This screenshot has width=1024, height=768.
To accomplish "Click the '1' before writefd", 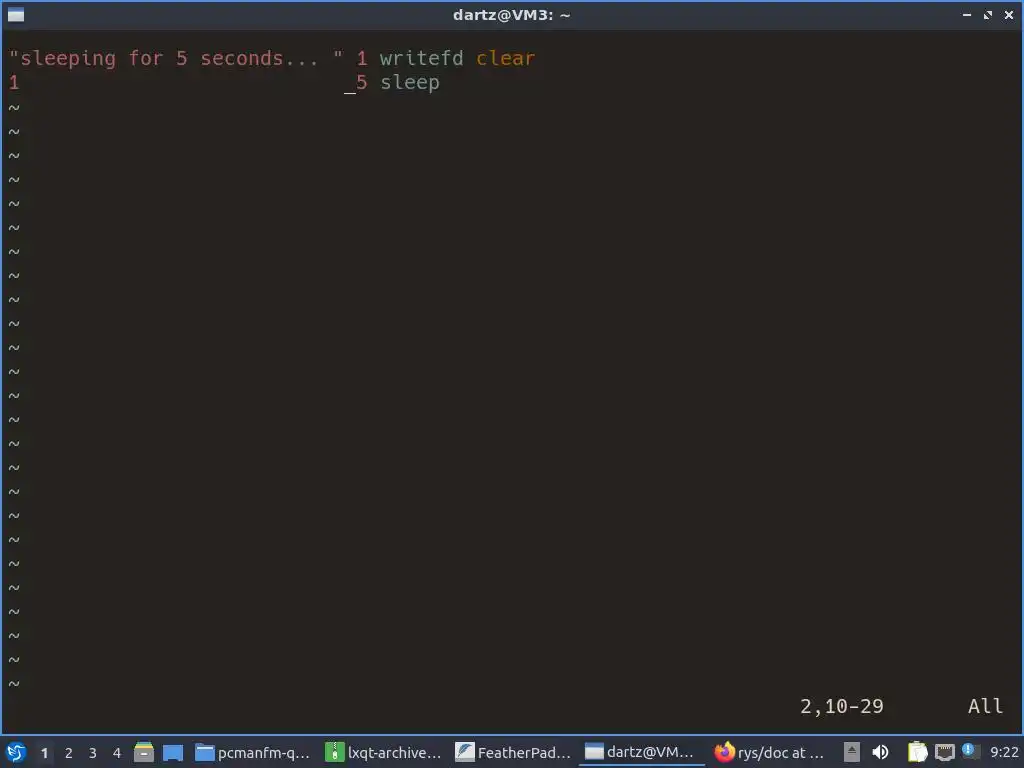I will [362, 58].
